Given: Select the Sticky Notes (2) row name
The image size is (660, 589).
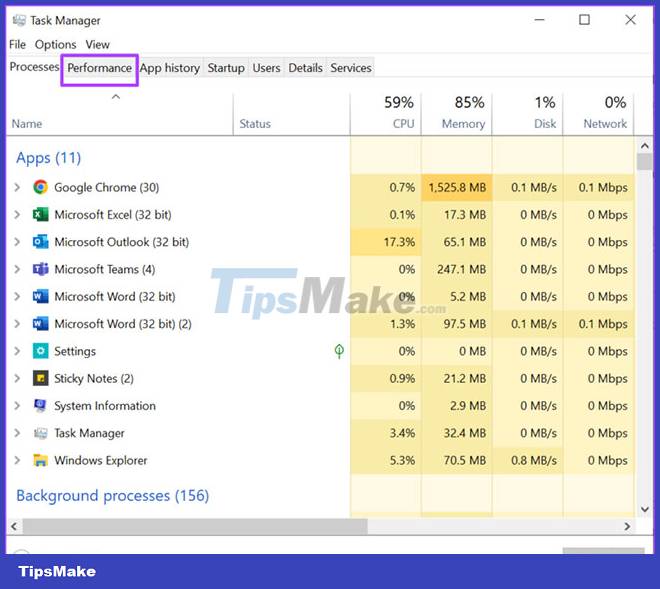Looking at the screenshot, I should tap(94, 378).
